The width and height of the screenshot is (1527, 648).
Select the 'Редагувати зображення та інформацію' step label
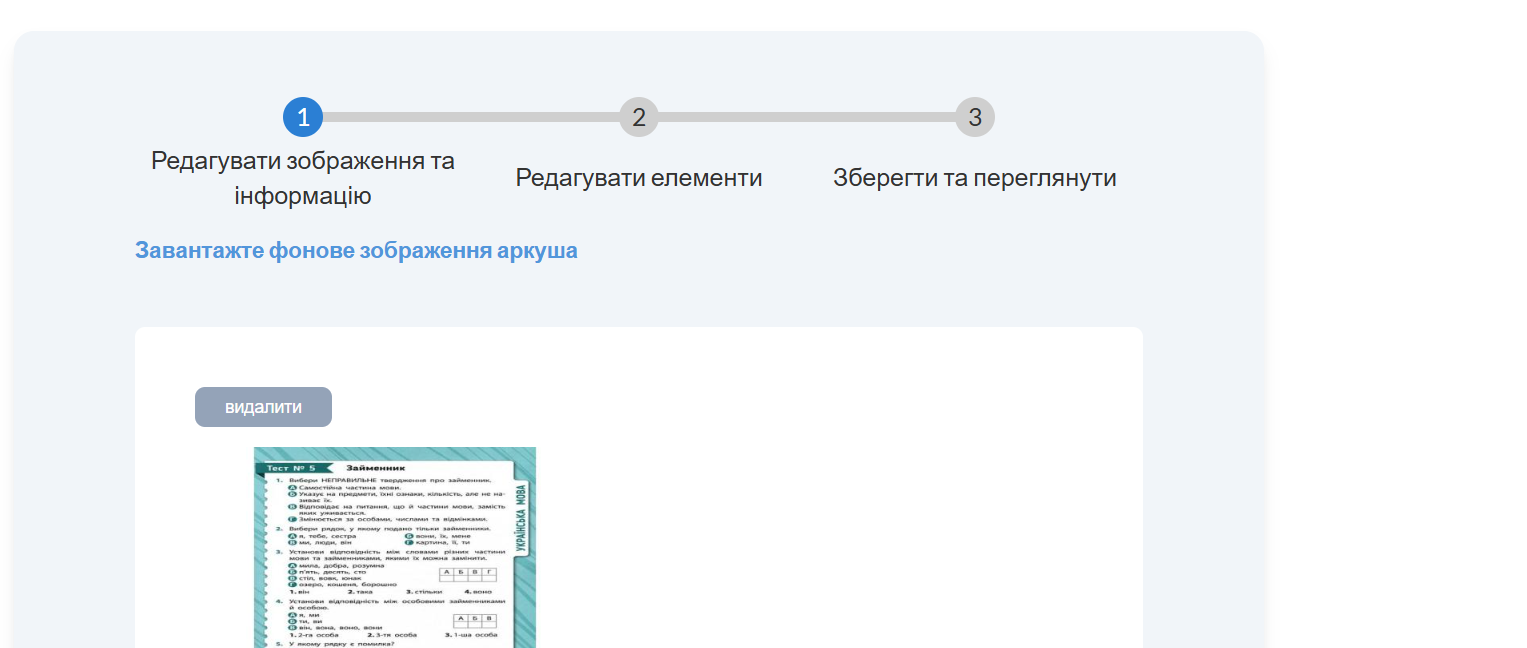[x=303, y=178]
